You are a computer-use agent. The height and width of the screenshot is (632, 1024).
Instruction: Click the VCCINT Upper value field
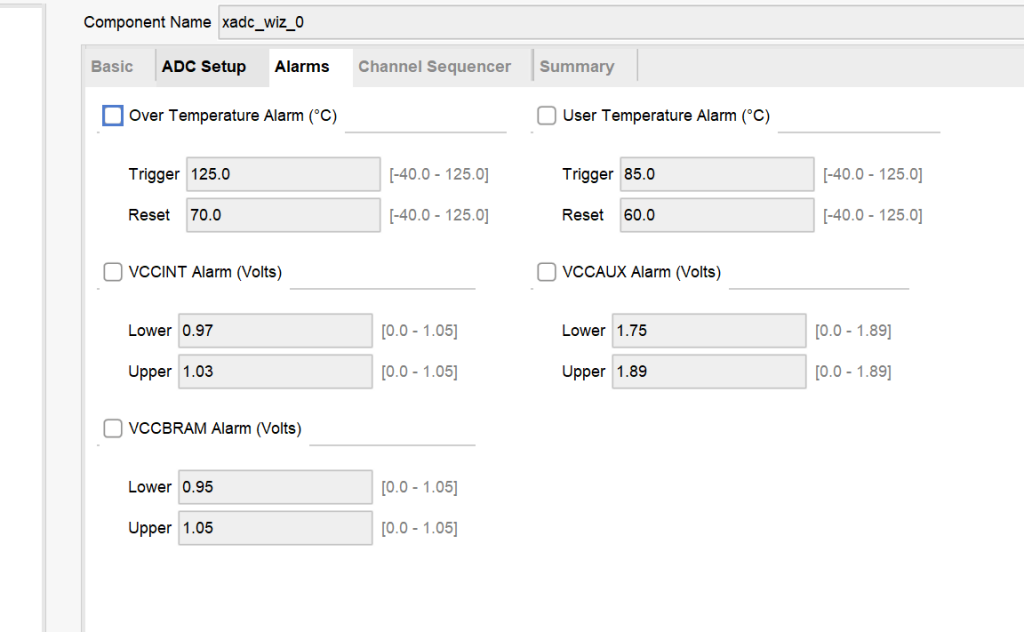pos(275,372)
